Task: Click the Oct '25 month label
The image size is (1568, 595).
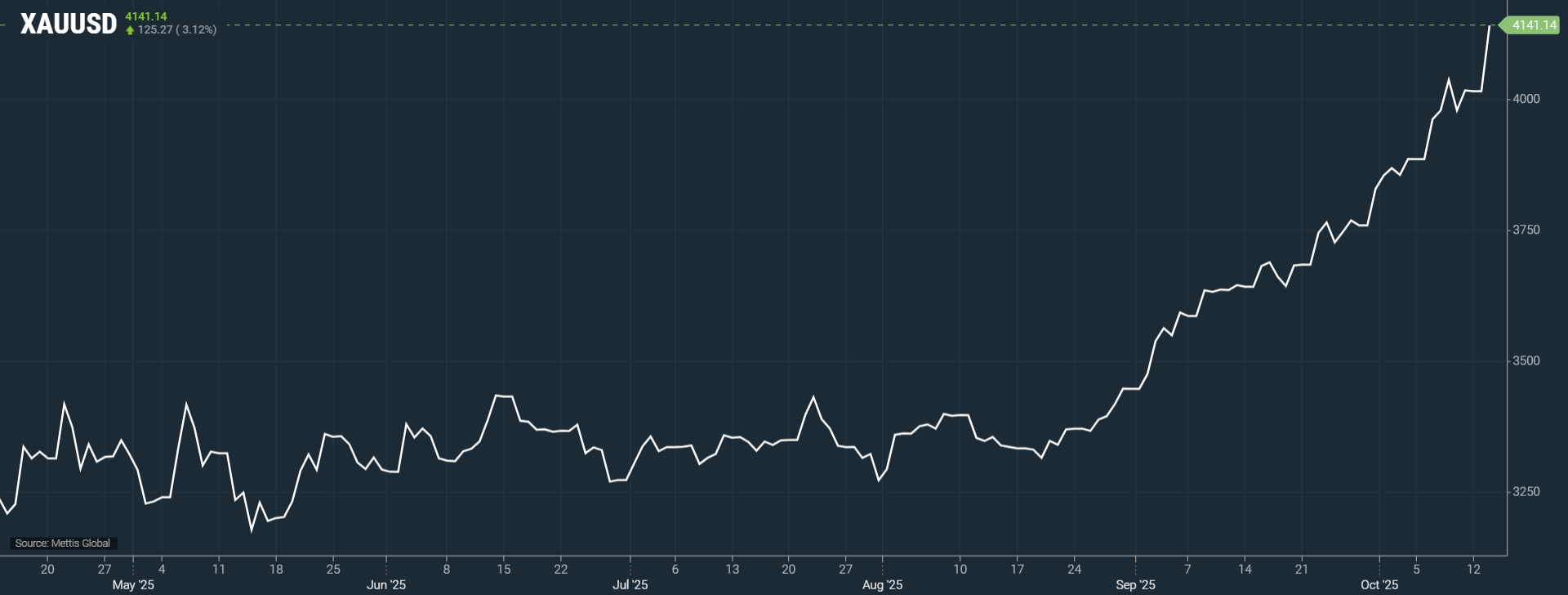Action: 1379,585
